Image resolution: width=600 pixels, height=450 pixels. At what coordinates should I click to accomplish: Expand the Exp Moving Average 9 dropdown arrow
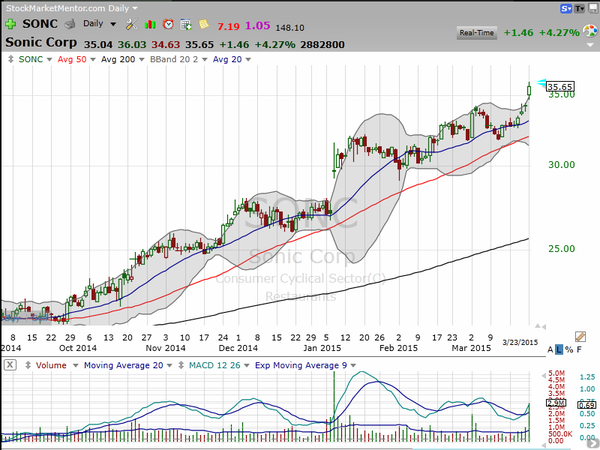(353, 366)
